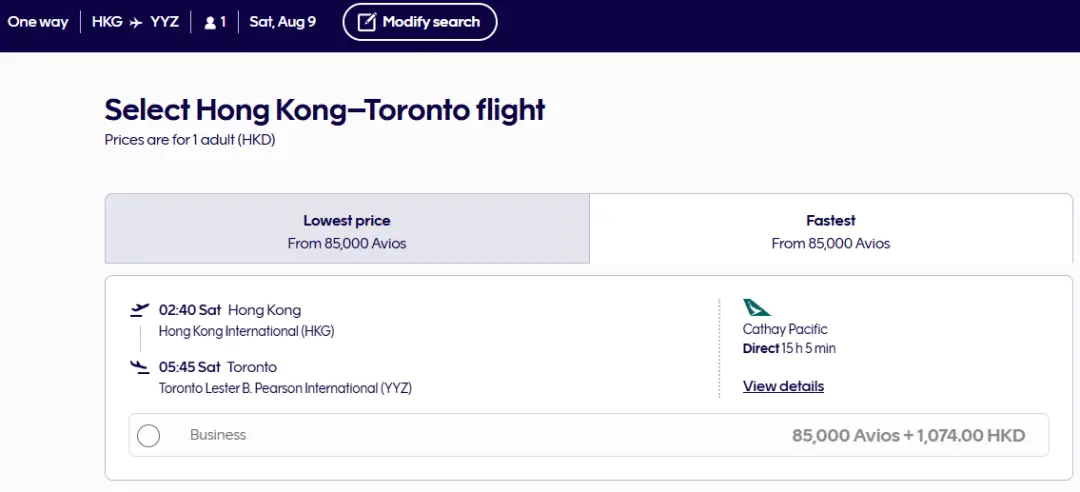This screenshot has height=492, width=1080.
Task: Switch to the Fastest tab
Action: [x=830, y=231]
